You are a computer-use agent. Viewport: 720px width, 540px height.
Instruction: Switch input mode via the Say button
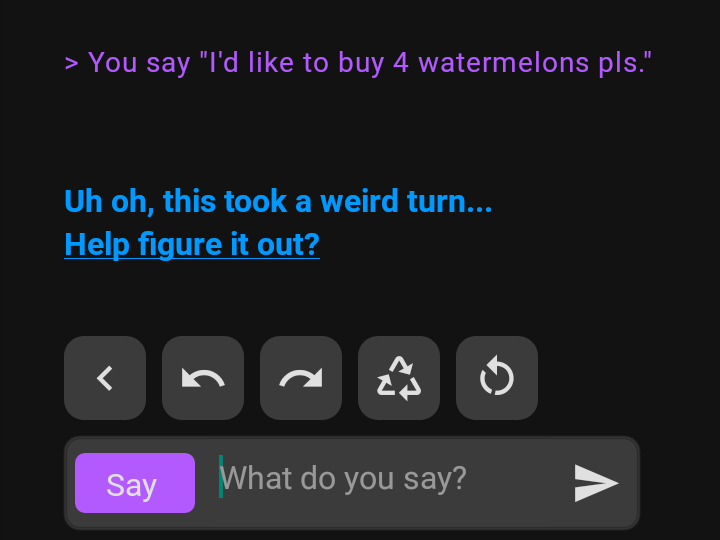pyautogui.click(x=135, y=483)
